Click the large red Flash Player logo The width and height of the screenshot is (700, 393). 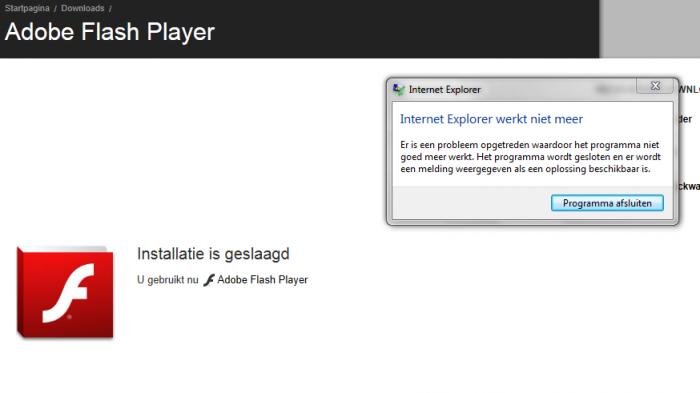pos(65,292)
